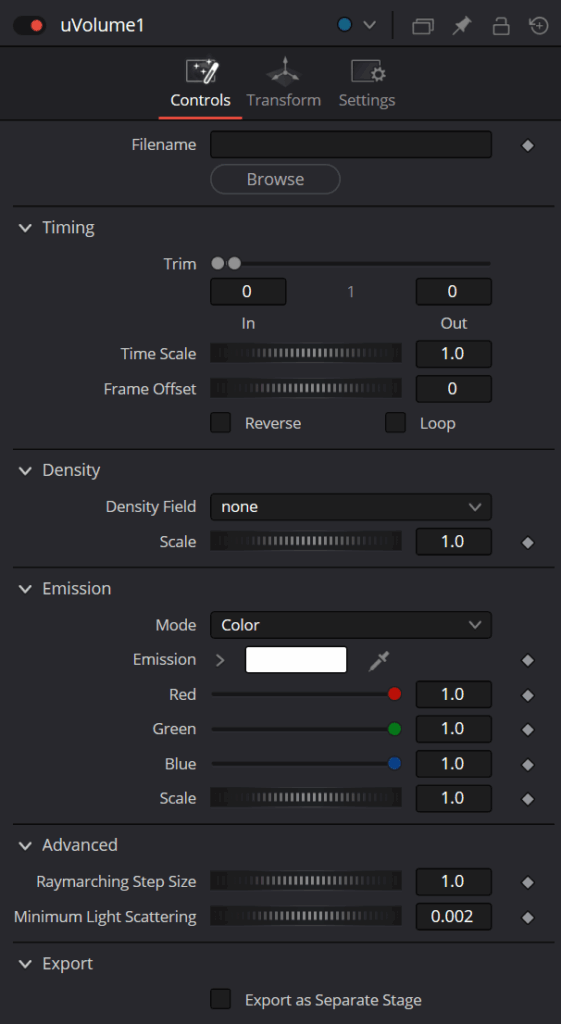Viewport: 561px width, 1024px height.
Task: Lock the uVolume1 node controls
Action: 501,26
